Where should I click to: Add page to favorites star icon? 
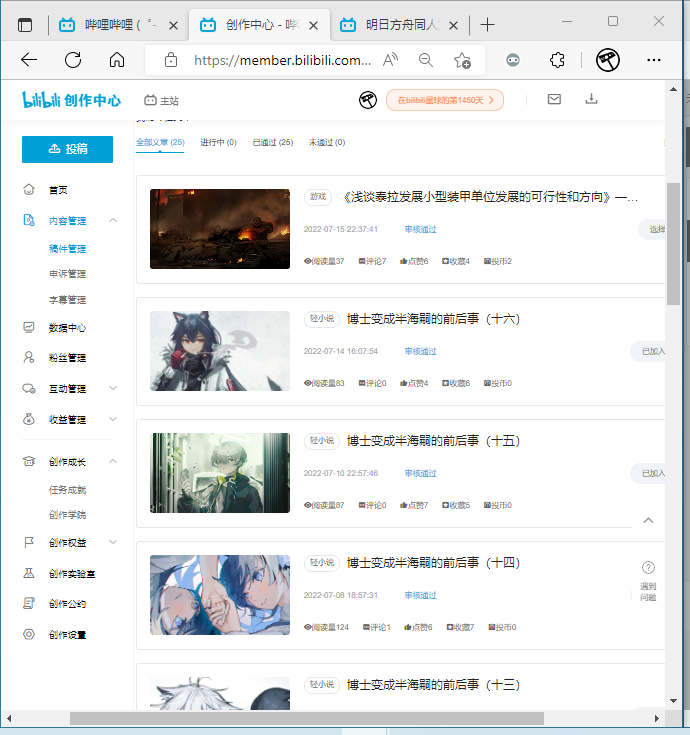462,60
